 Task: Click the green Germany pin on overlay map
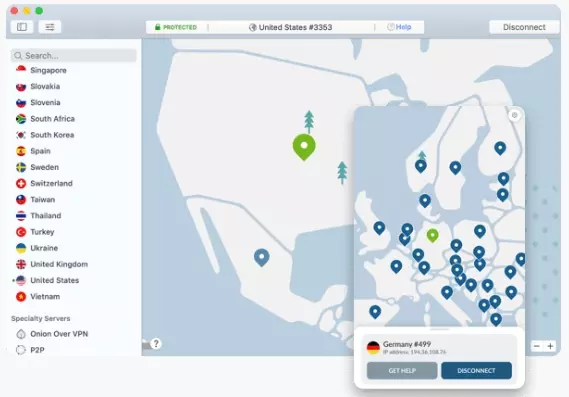coord(432,236)
